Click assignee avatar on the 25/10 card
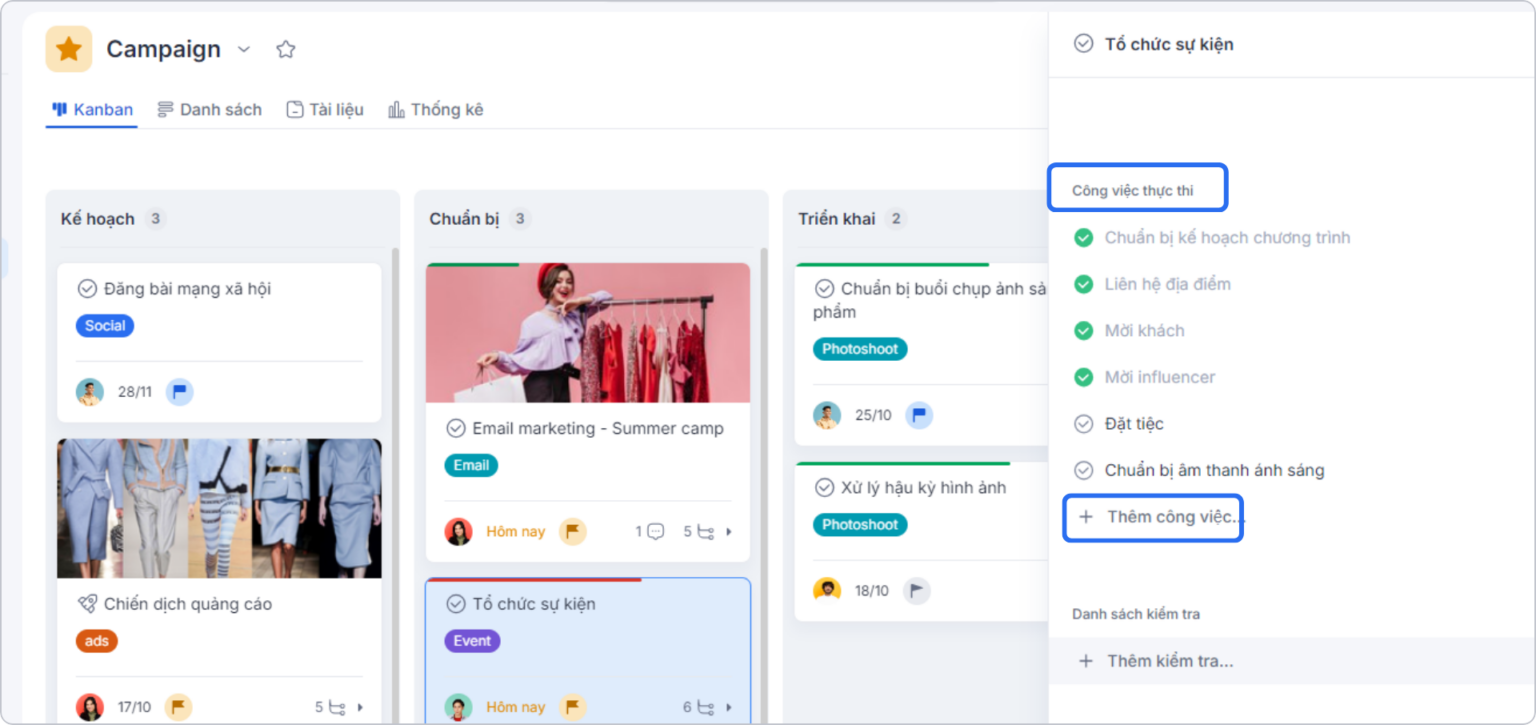 click(x=827, y=415)
